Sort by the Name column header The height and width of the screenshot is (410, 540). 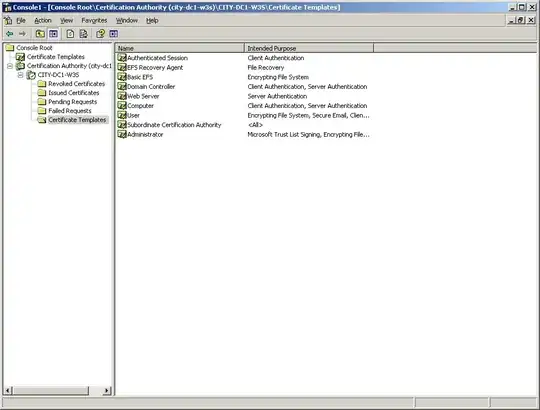(179, 48)
